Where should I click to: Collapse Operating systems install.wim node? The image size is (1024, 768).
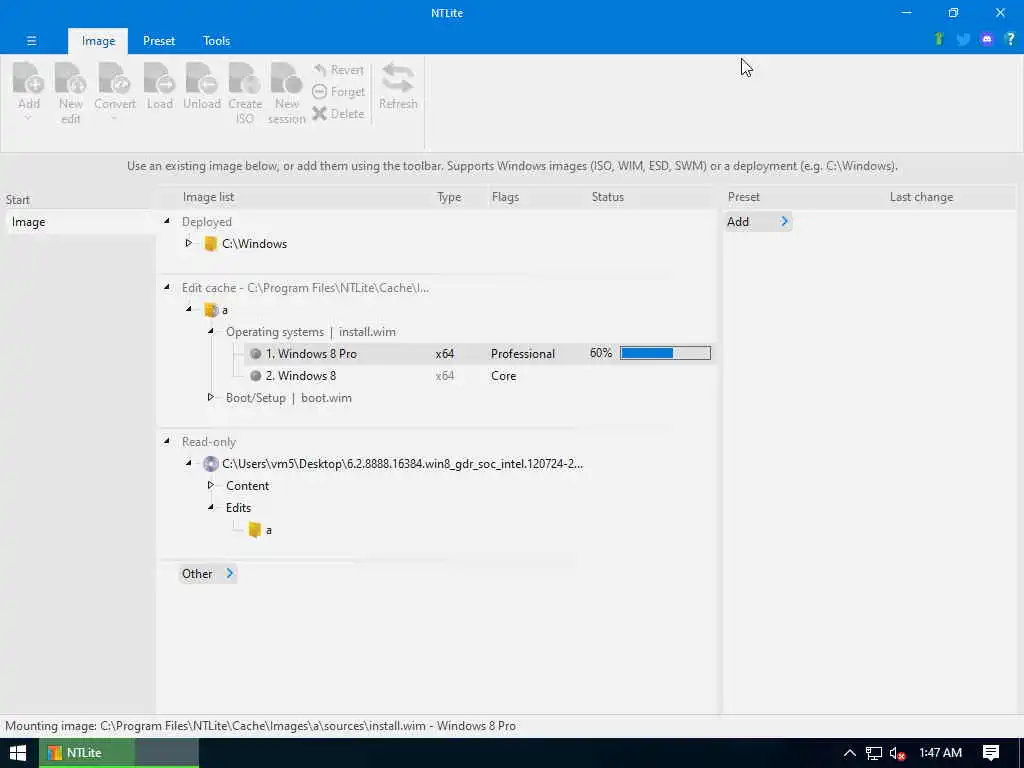point(211,331)
